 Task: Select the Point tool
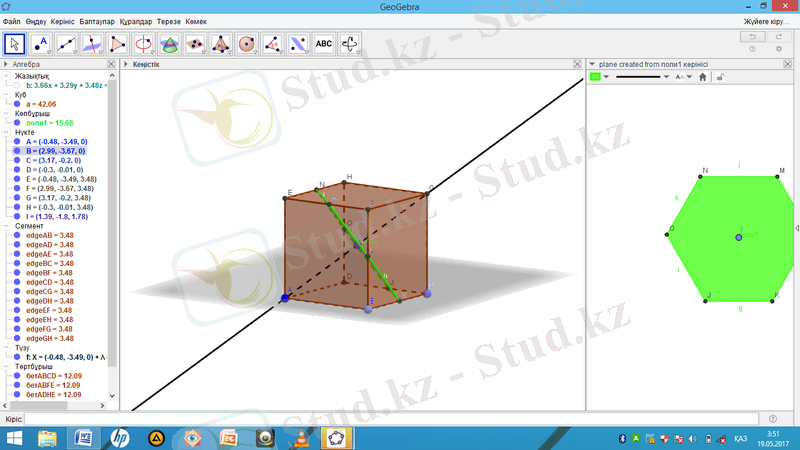click(41, 43)
